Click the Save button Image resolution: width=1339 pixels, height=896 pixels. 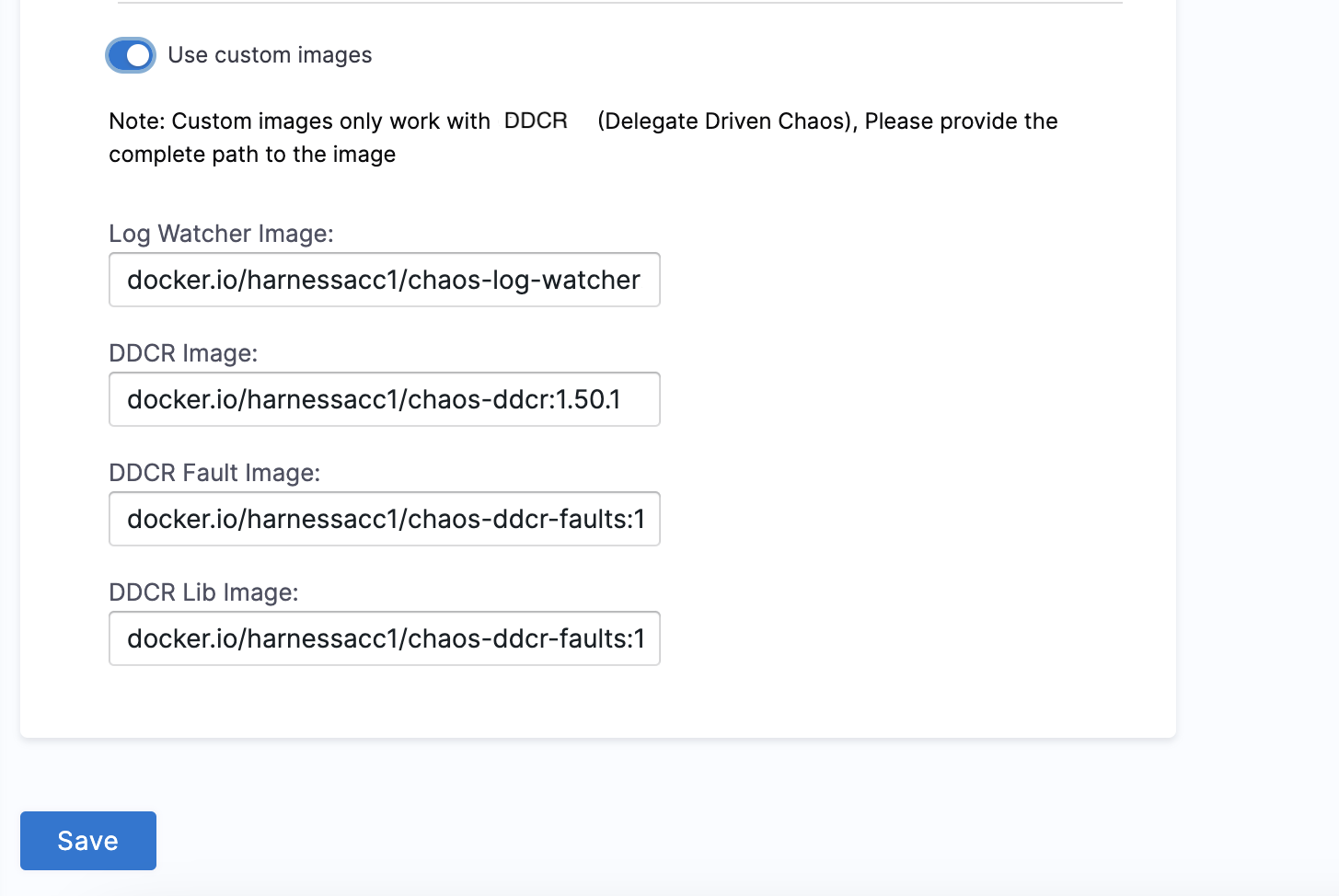pyautogui.click(x=87, y=840)
